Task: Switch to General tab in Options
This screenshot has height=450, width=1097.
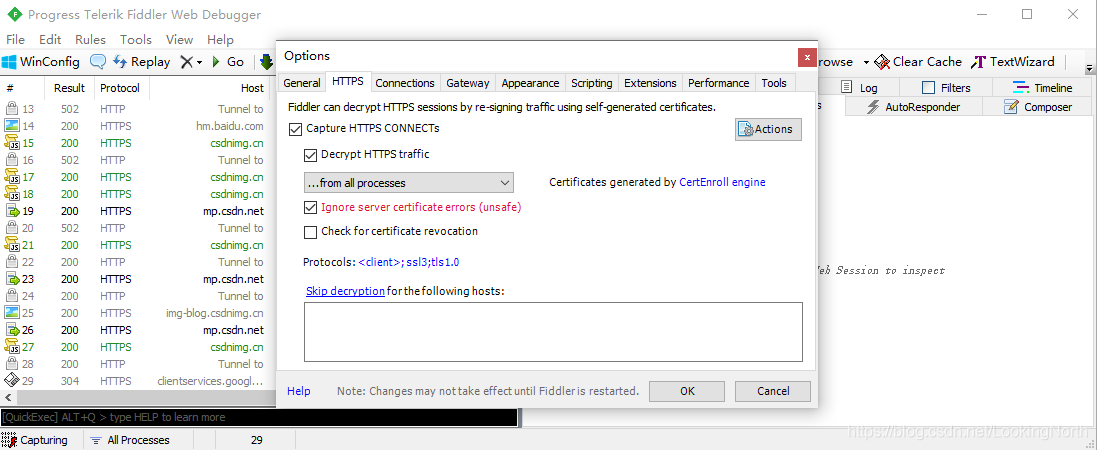Action: click(302, 83)
